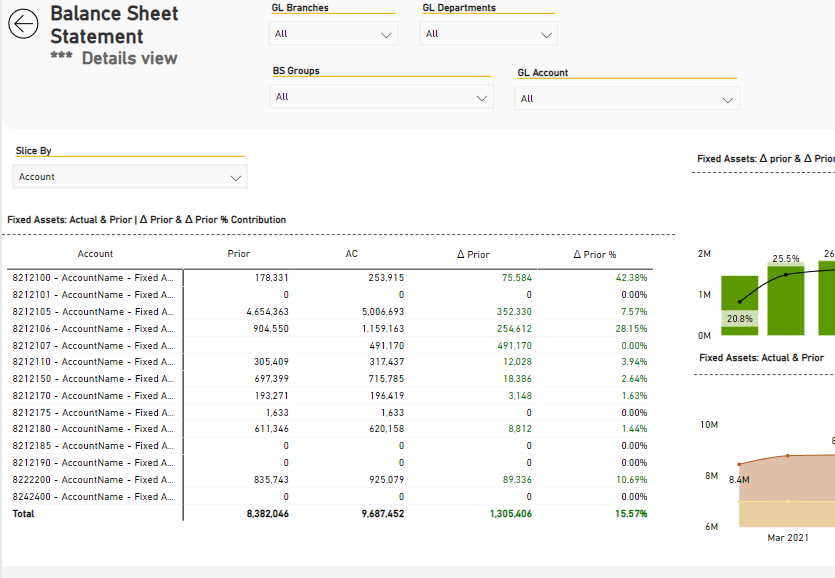Click Prior value 835,743
The width and height of the screenshot is (835, 578).
coord(271,480)
